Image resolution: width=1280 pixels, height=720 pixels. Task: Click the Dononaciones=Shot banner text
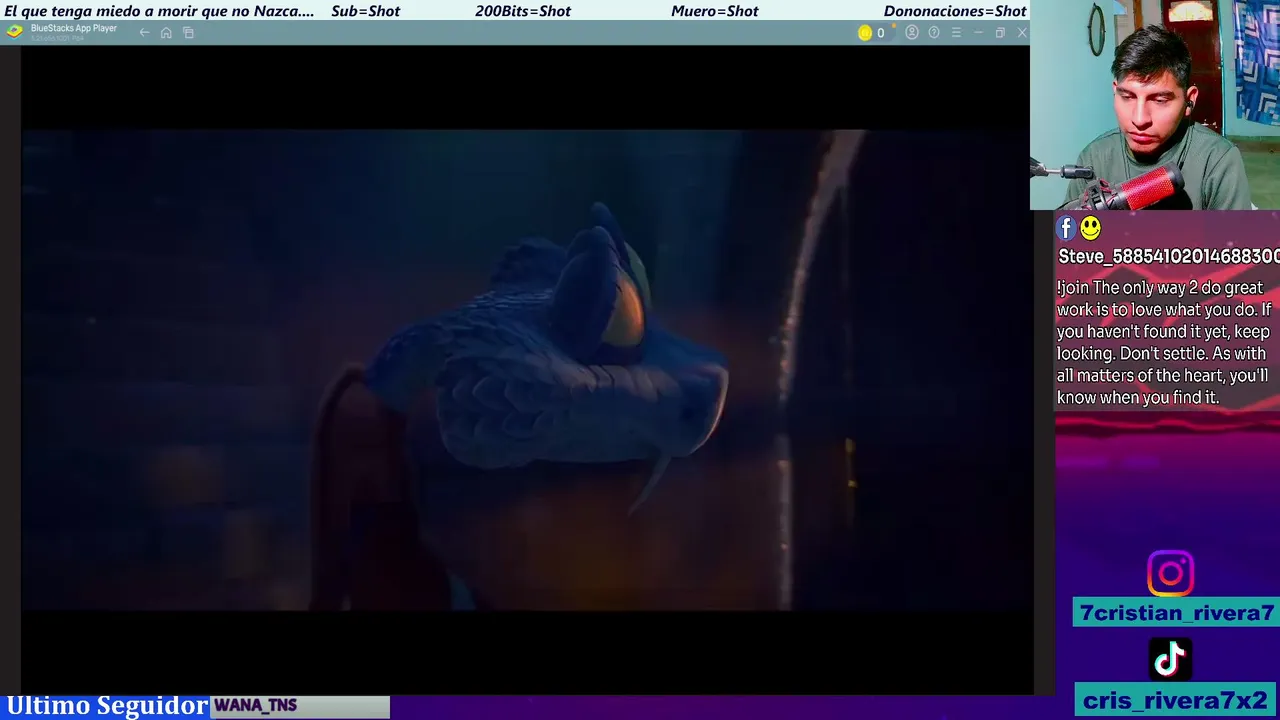pos(955,11)
